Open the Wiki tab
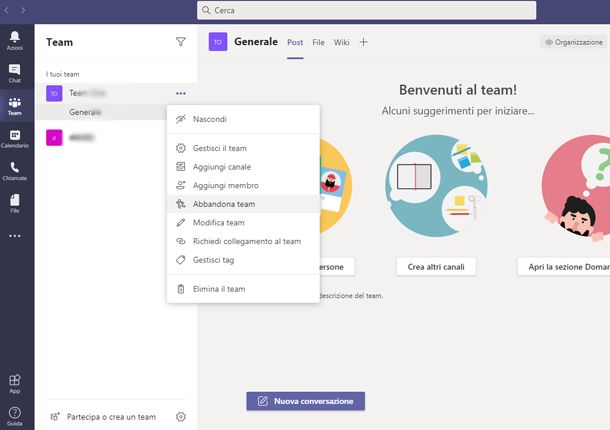Image resolution: width=610 pixels, height=430 pixels. point(341,42)
